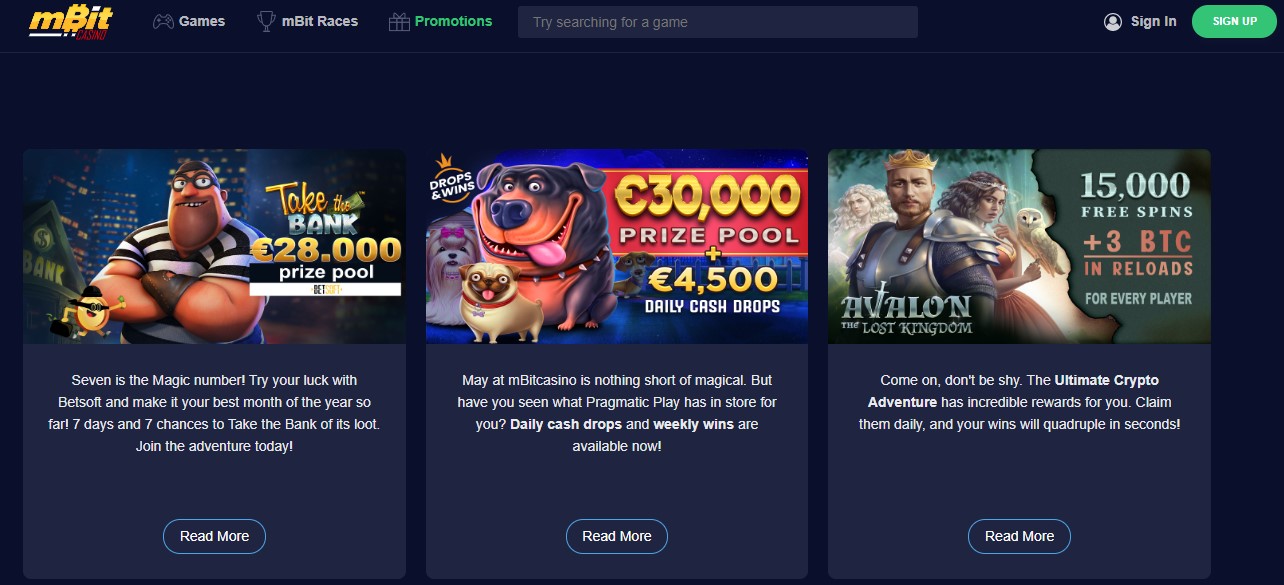Read More about Ultimate Crypto Adventure
This screenshot has height=585, width=1284.
[x=1019, y=536]
